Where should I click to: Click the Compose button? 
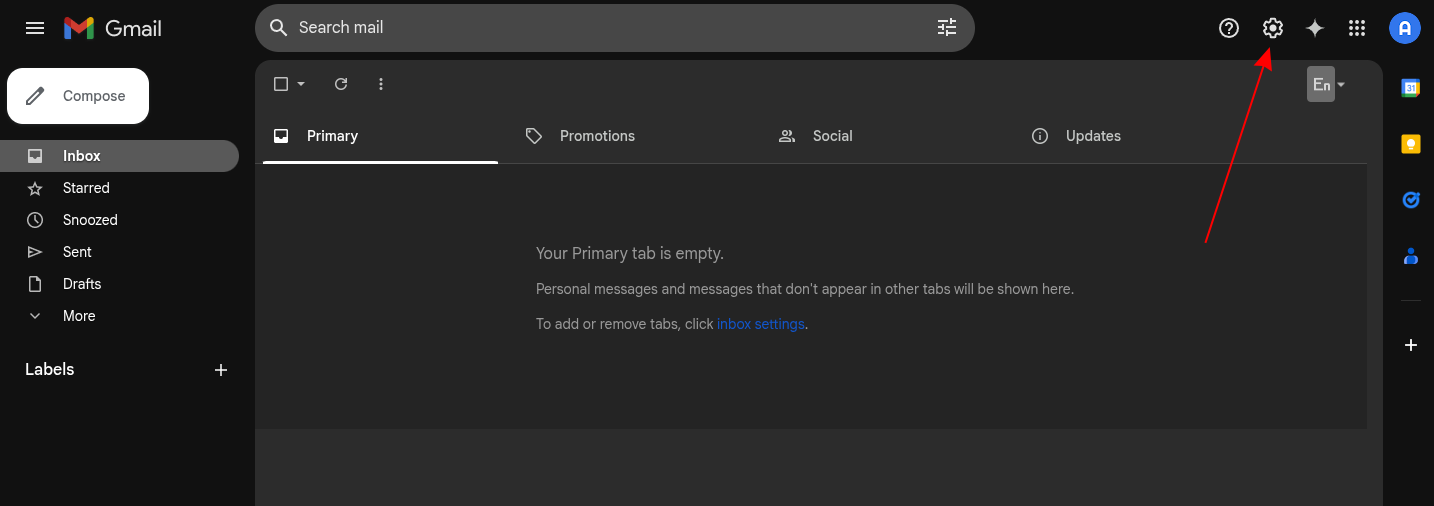78,96
